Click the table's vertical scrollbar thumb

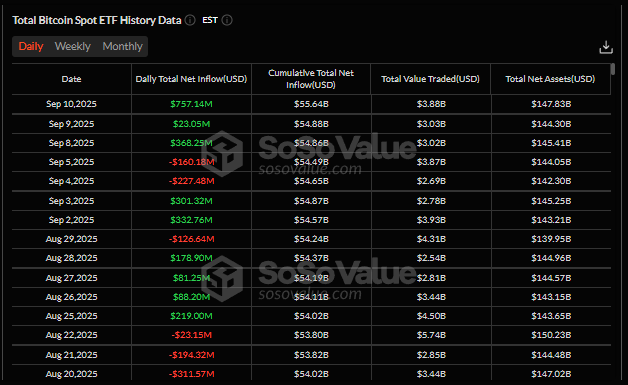[613, 69]
